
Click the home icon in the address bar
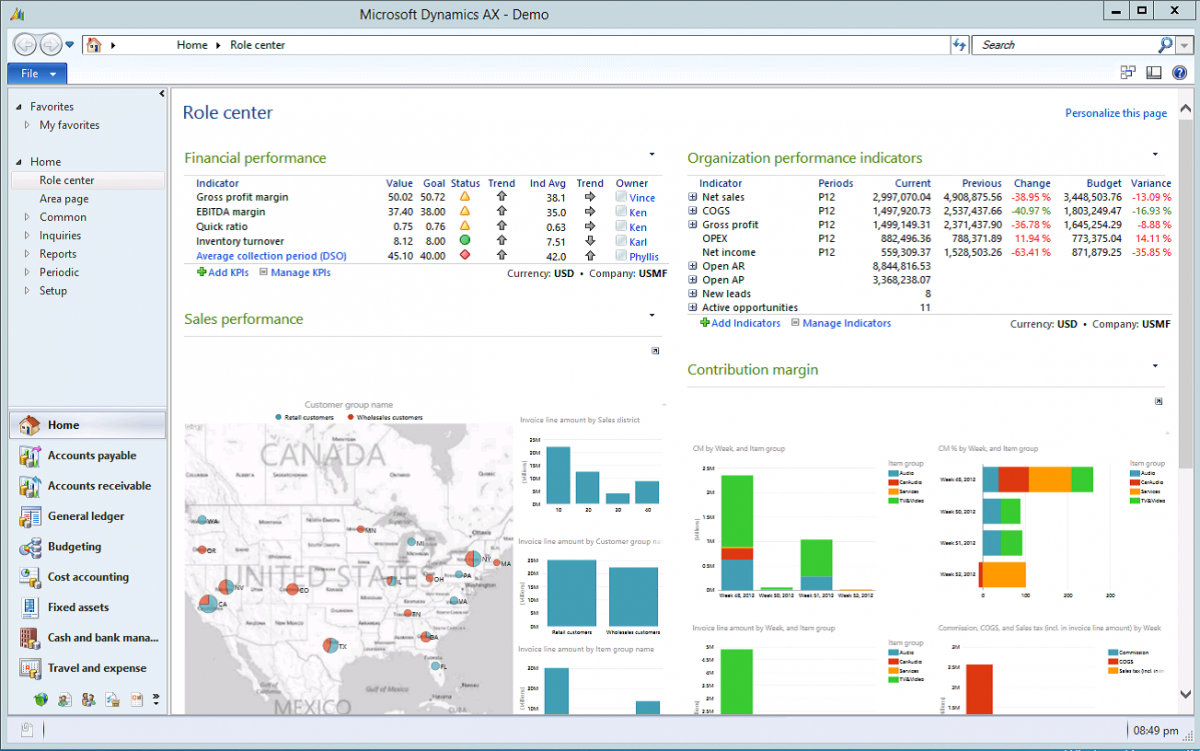click(x=95, y=45)
